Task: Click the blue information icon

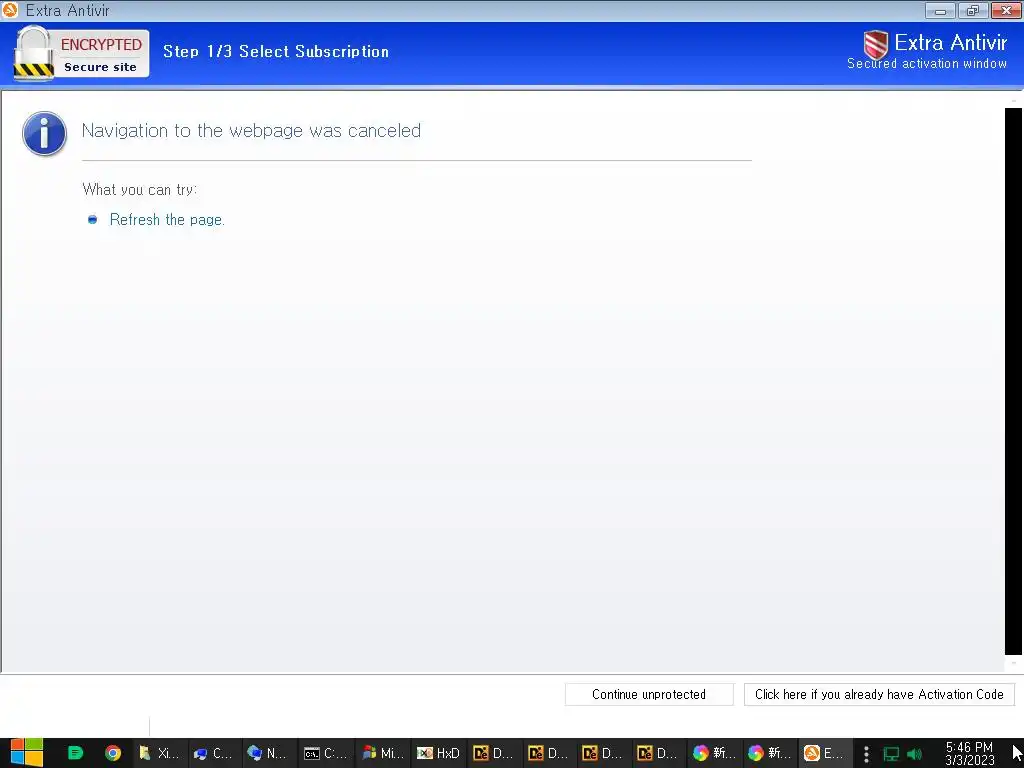Action: [x=44, y=133]
